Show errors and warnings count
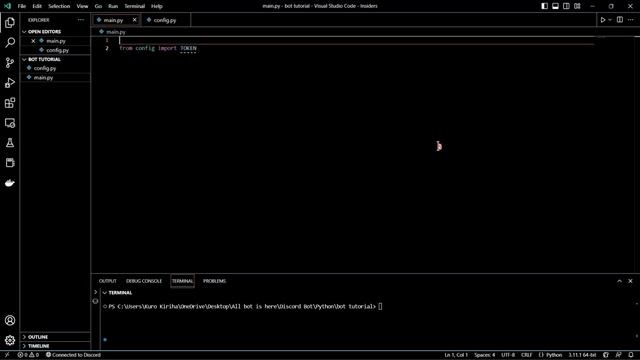This screenshot has height=360, width=640. (x=28, y=355)
